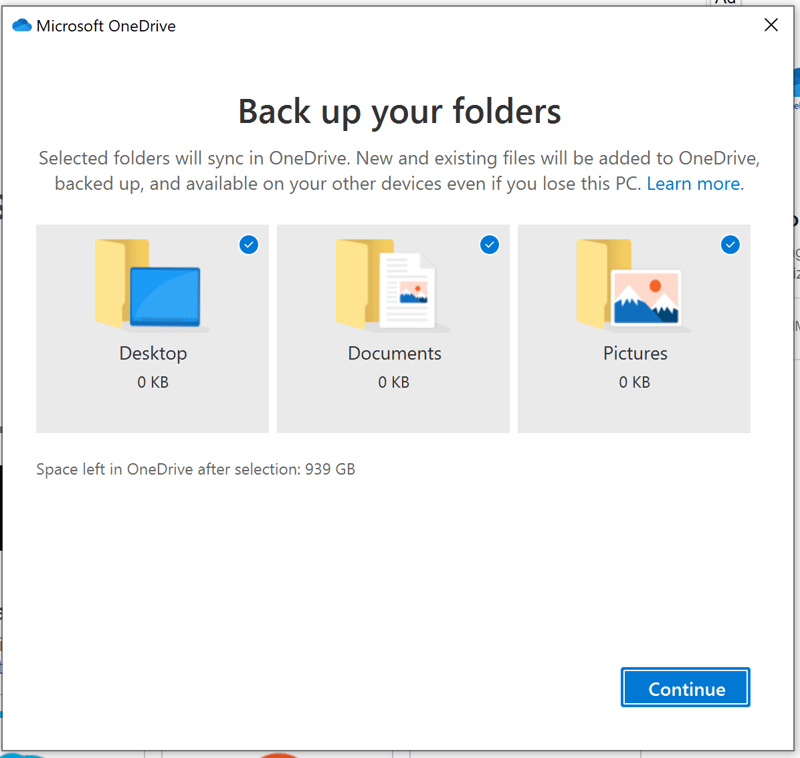The image size is (800, 758).
Task: Click the 0 KB size under Desktop
Action: coord(153,382)
